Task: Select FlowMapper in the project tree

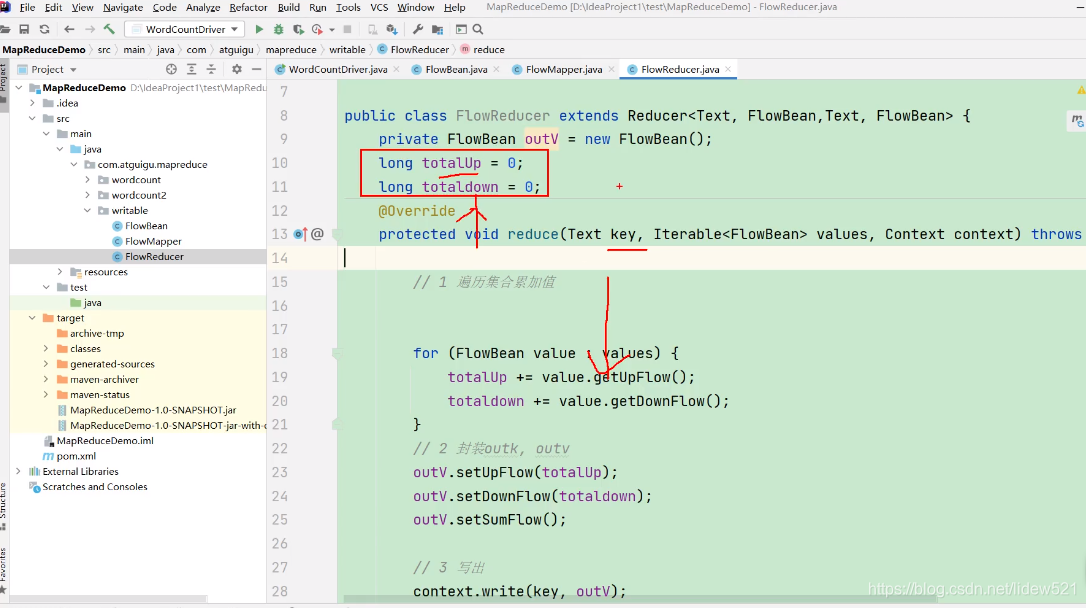Action: coord(153,241)
